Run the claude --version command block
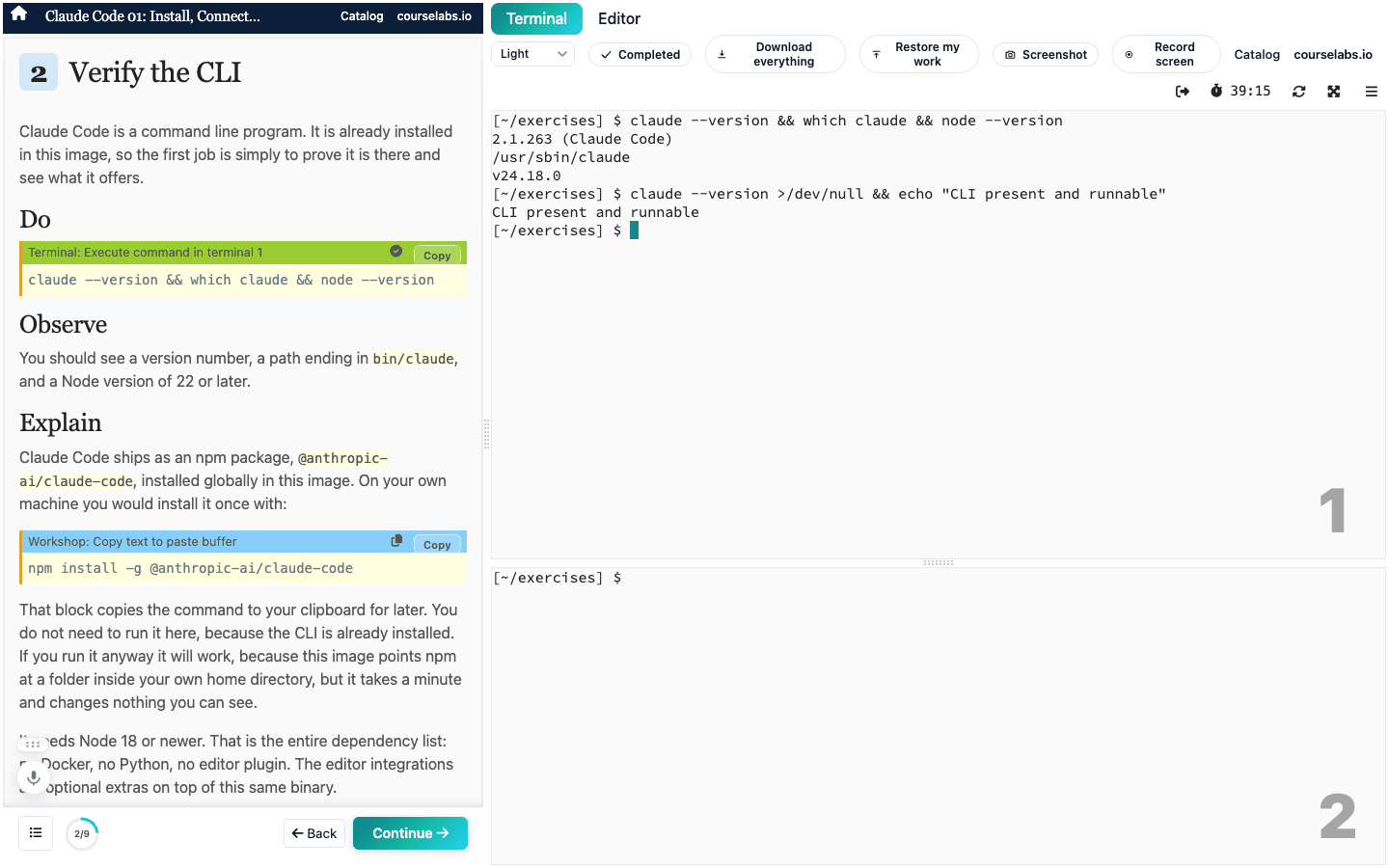Screen dimensions: 1389x868 (243, 280)
